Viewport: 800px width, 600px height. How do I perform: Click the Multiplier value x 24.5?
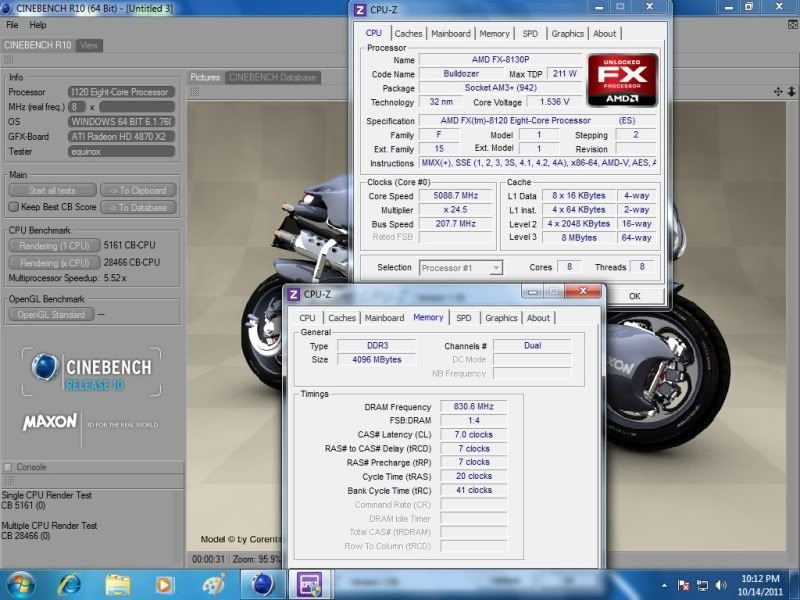point(456,210)
